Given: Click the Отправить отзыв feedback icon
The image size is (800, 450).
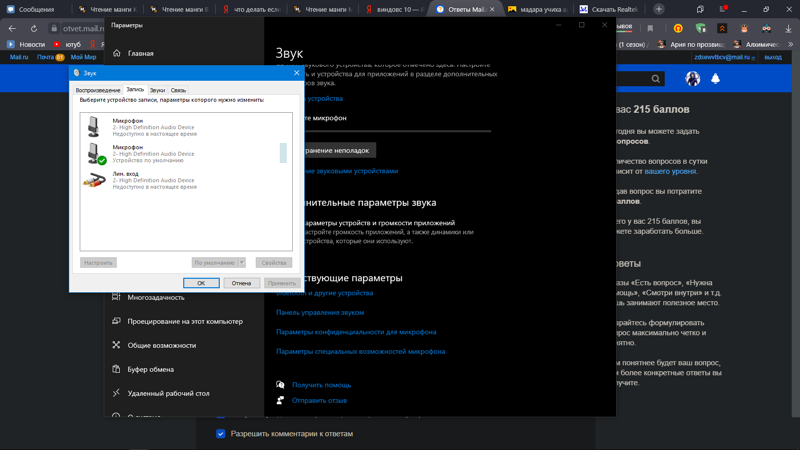Looking at the screenshot, I should pyautogui.click(x=280, y=401).
